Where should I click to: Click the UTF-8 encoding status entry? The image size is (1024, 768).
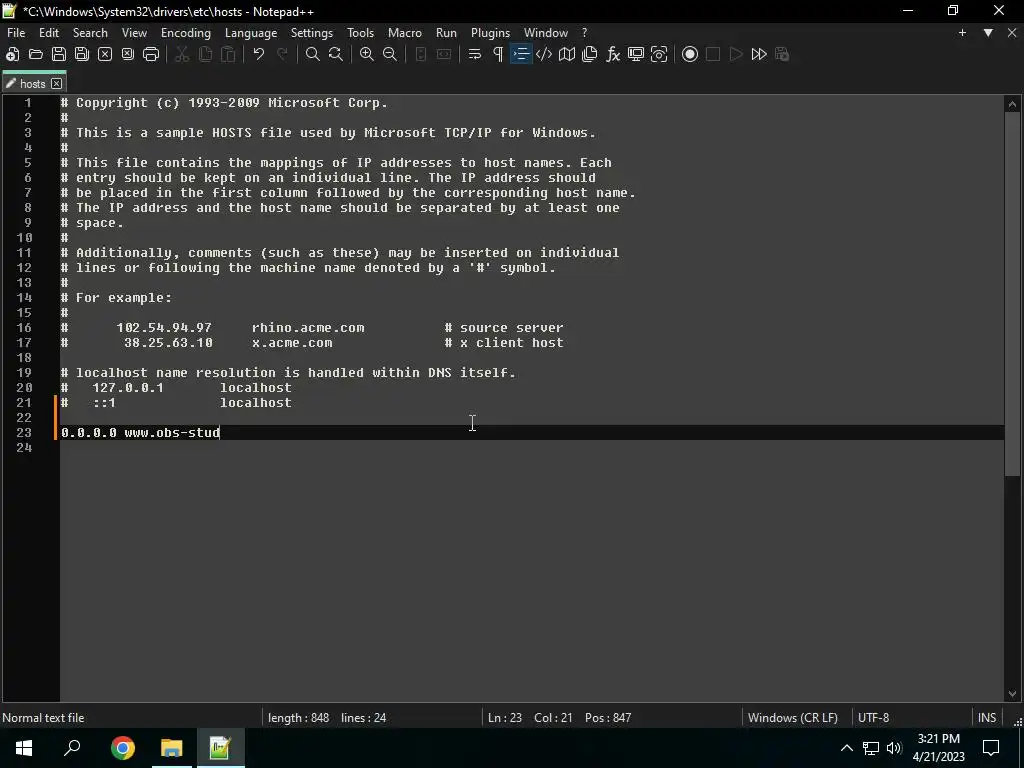873,718
